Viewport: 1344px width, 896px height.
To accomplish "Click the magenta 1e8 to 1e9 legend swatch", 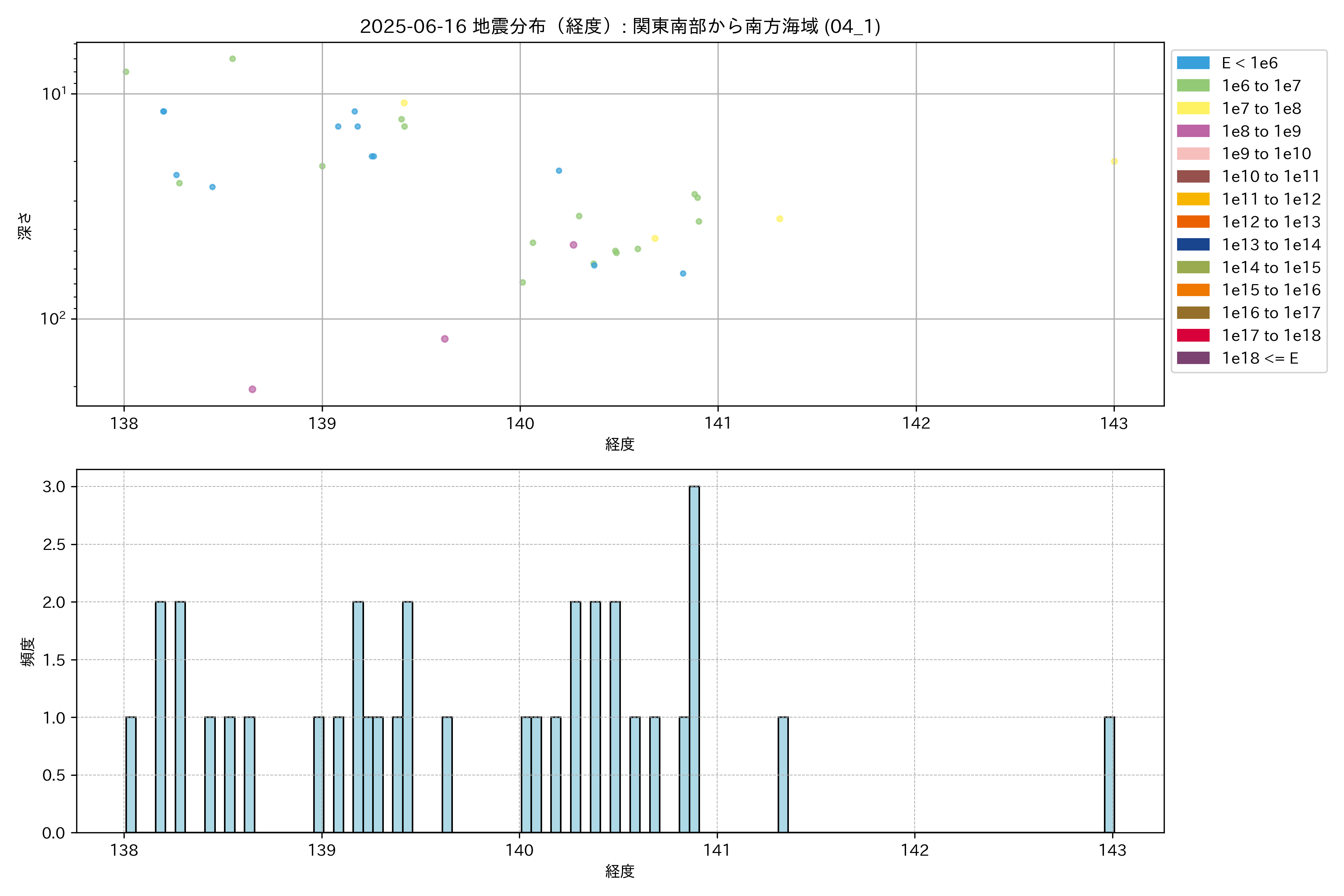I will (x=1192, y=131).
